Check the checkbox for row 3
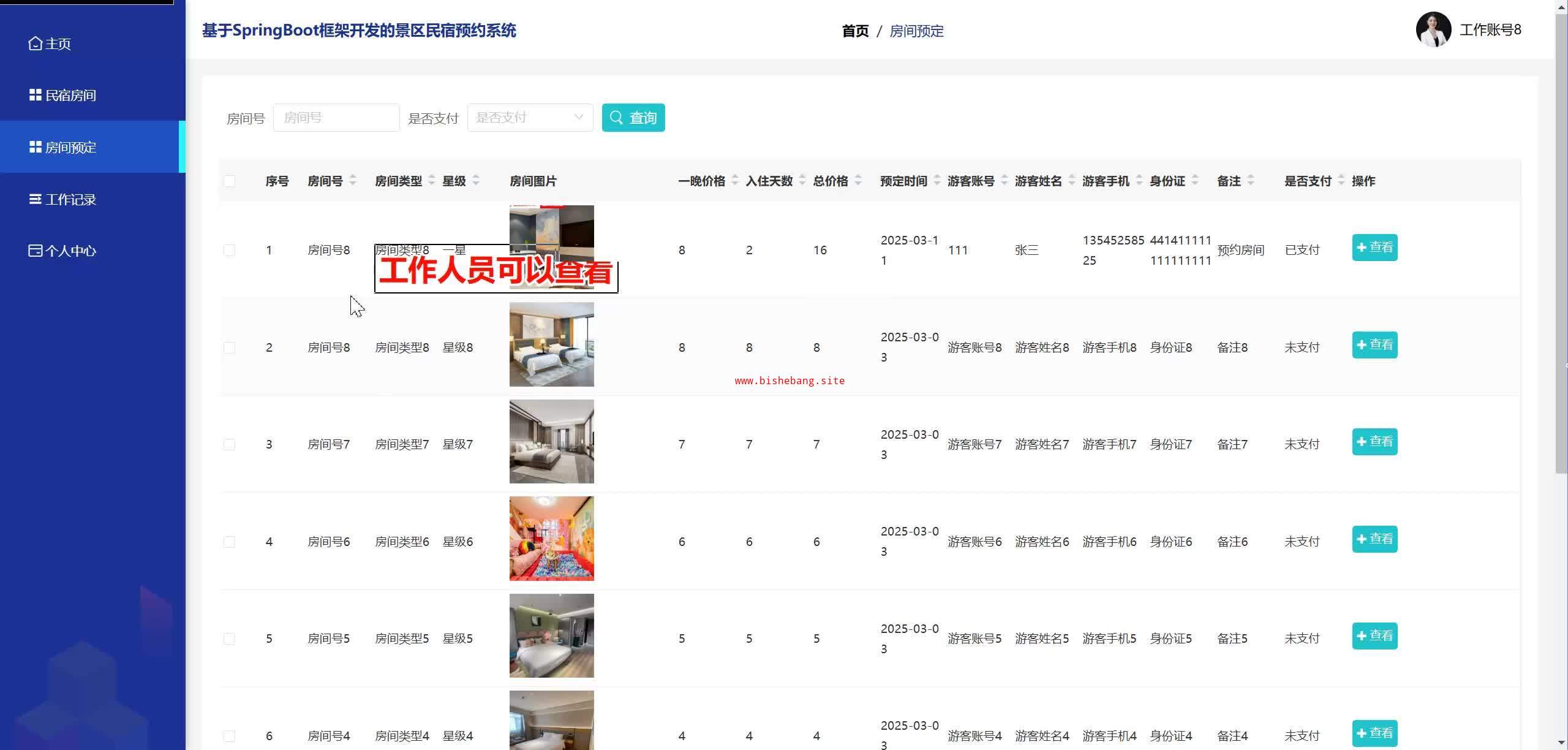 click(230, 444)
